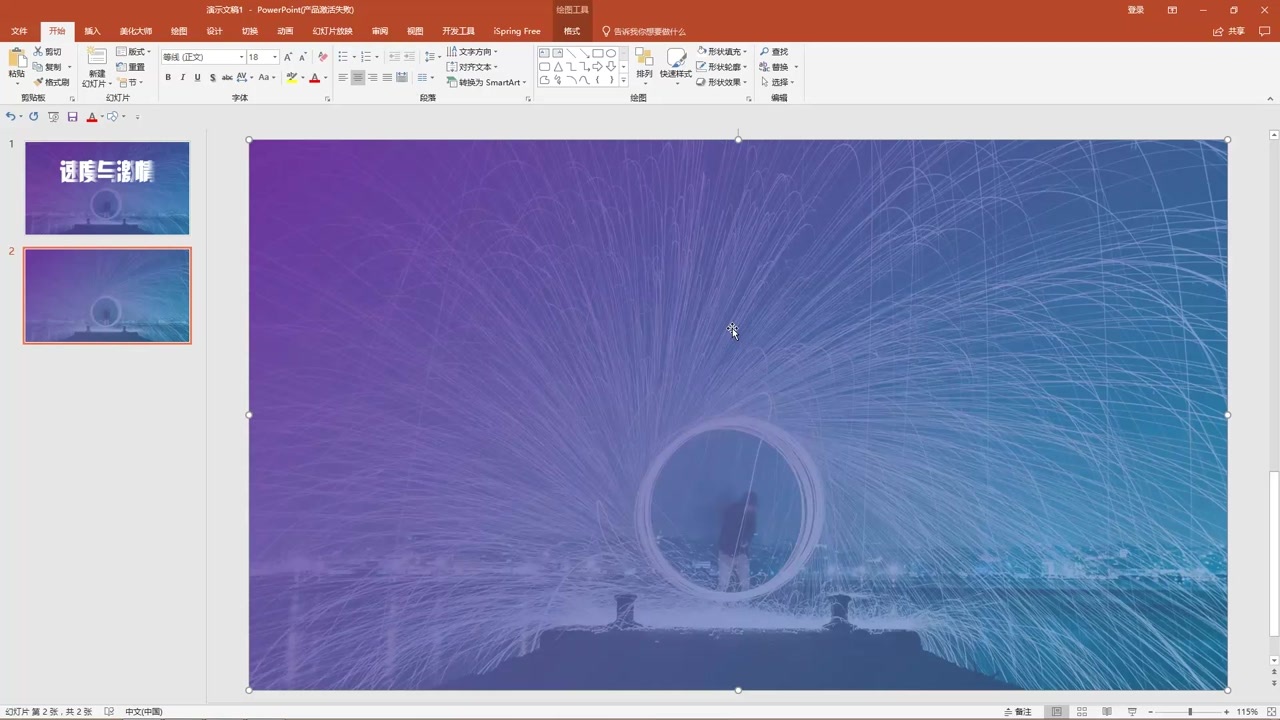Click the zoom slider handle in status bar

pyautogui.click(x=1190, y=712)
